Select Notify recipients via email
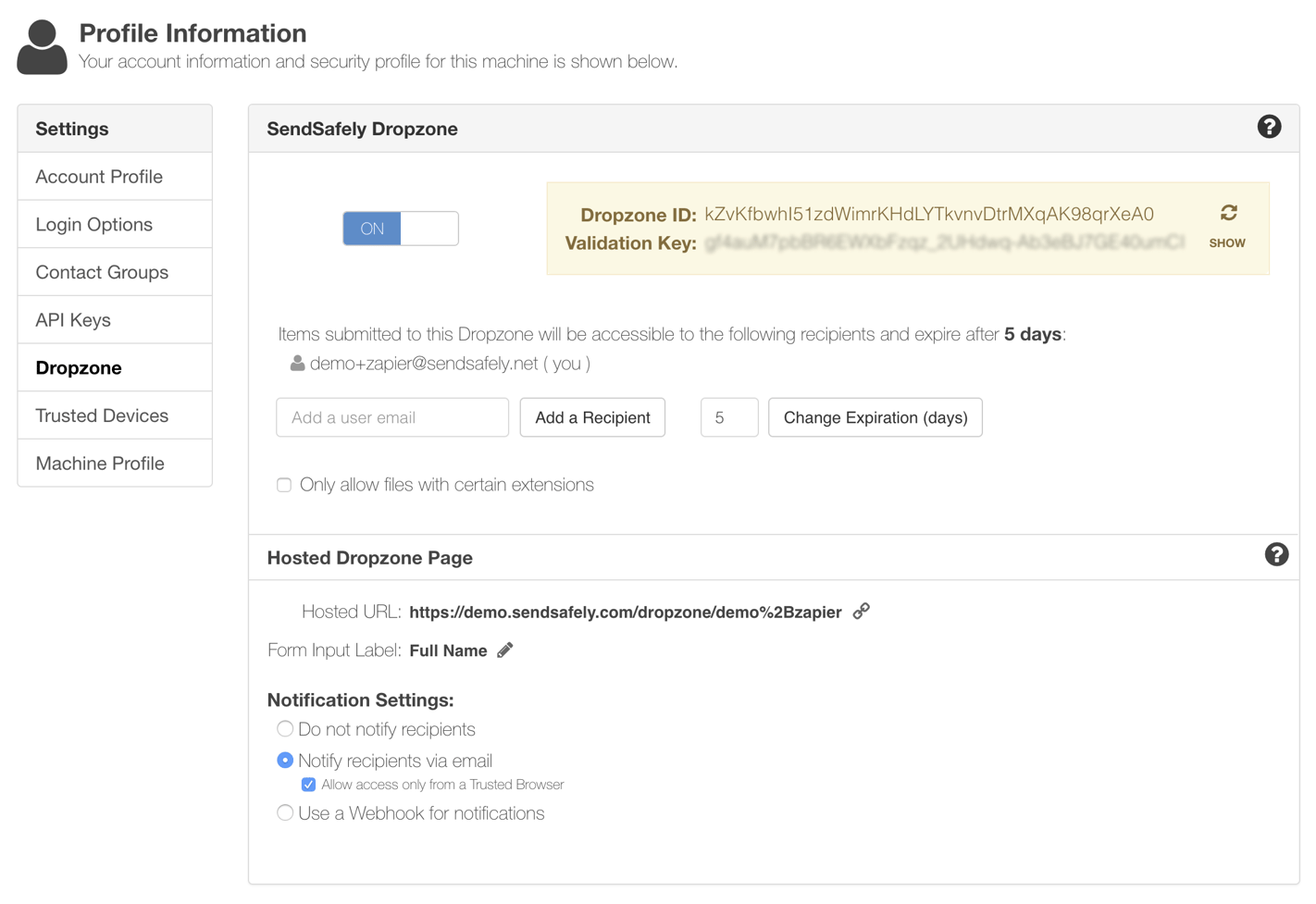 285,760
